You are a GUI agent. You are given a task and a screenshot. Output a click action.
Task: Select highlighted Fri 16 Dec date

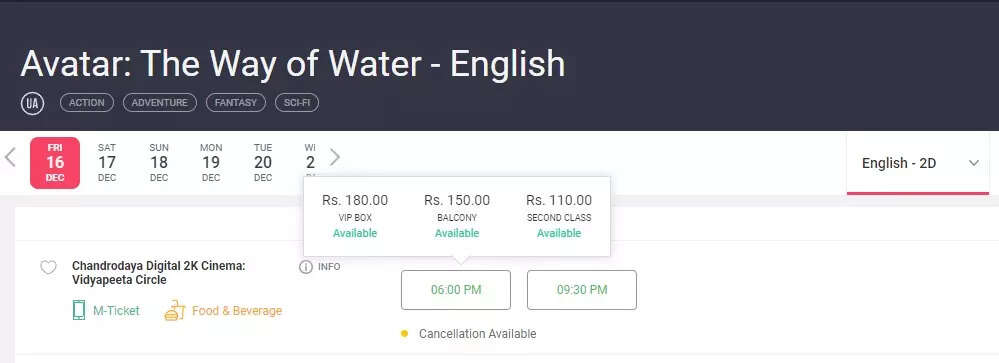(55, 163)
